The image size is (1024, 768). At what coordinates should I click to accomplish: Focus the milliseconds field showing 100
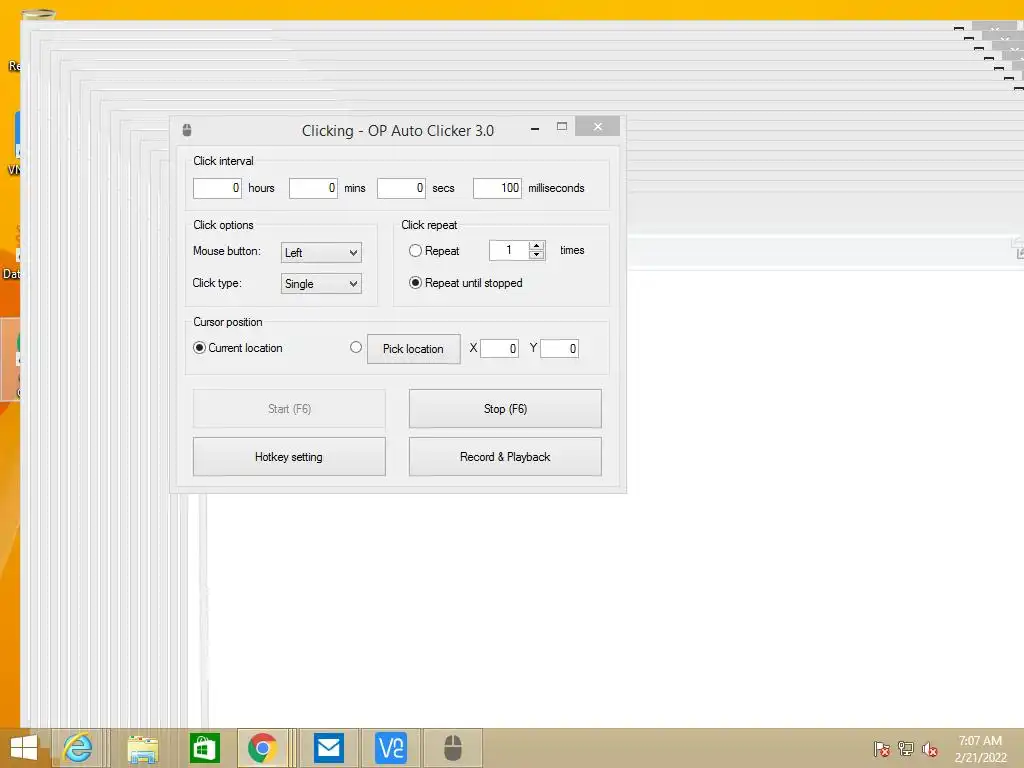coord(498,188)
